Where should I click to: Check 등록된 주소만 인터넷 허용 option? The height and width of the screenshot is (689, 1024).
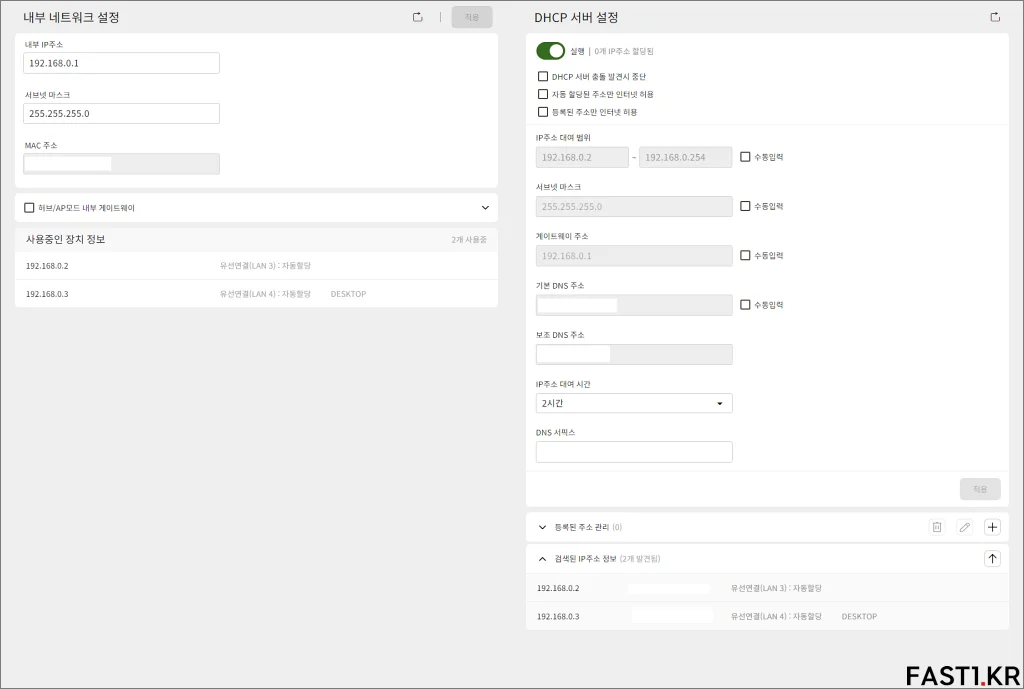543,112
